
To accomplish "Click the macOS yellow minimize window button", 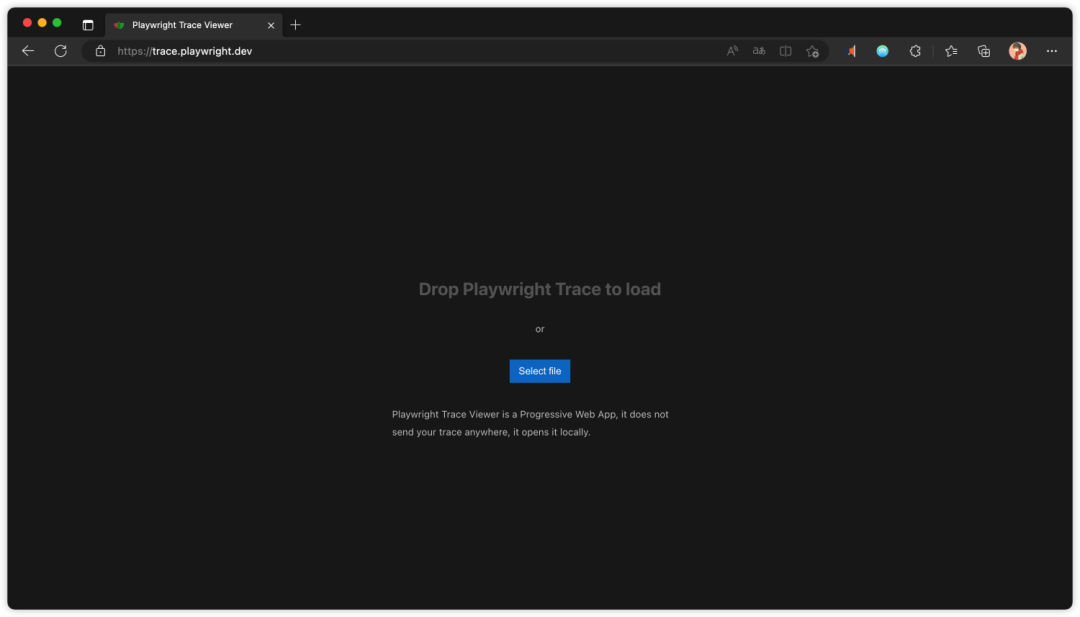I will [x=42, y=23].
